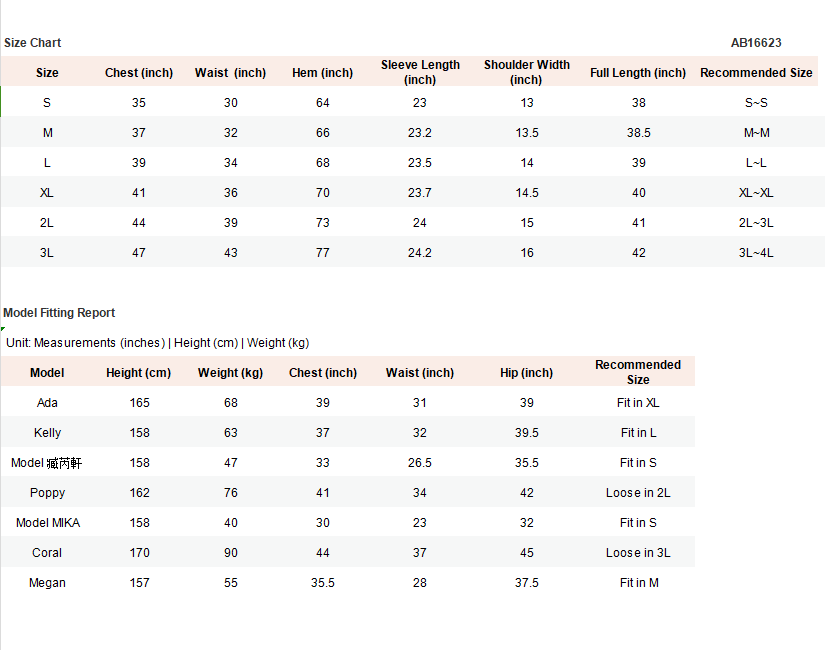Click the Shoulder Width (inch) header
This screenshot has height=650, width=825.
[527, 72]
